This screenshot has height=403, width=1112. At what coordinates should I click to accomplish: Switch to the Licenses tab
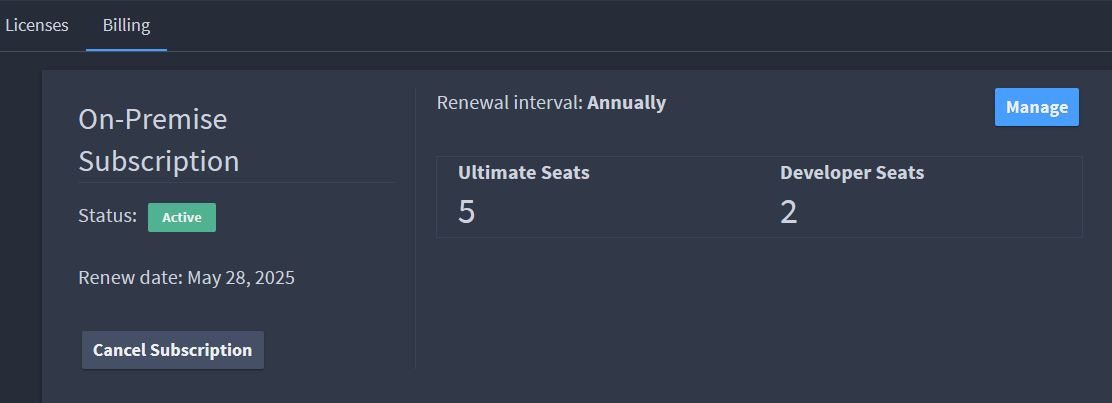[37, 26]
